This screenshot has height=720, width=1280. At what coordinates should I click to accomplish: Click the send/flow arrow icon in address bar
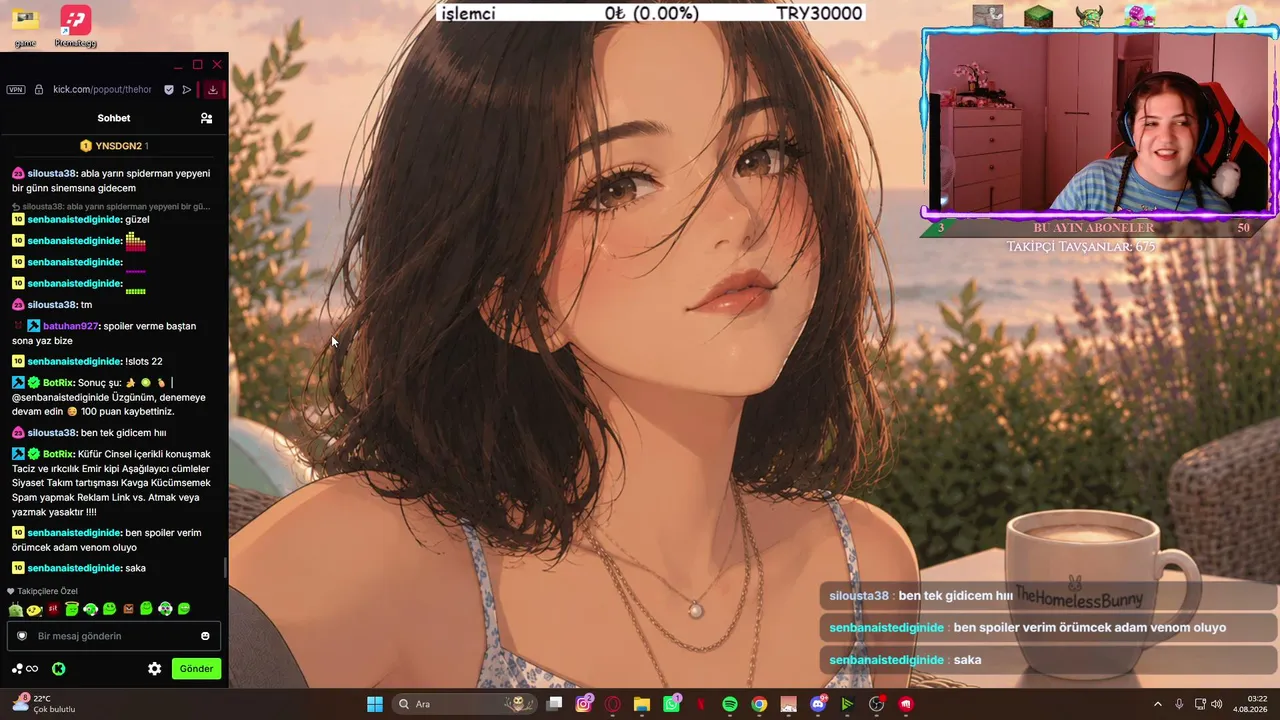[187, 89]
